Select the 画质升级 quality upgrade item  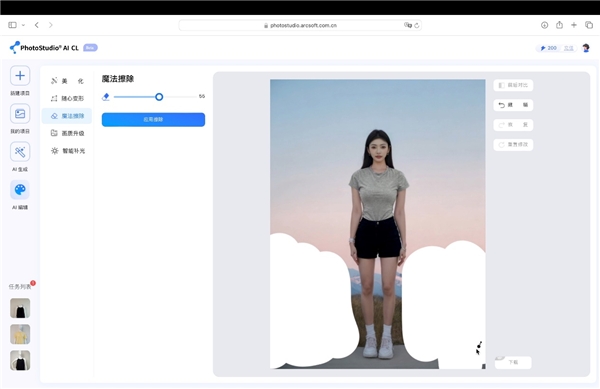point(67,133)
